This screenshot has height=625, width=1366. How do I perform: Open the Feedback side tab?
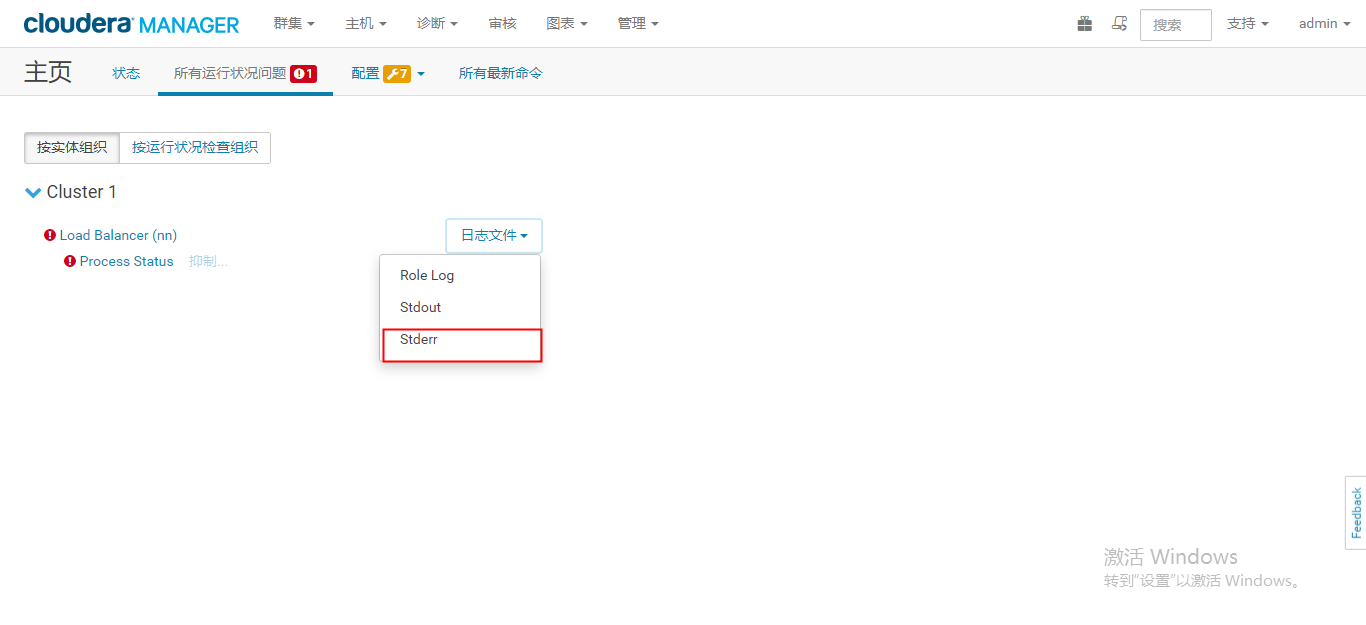(x=1356, y=513)
